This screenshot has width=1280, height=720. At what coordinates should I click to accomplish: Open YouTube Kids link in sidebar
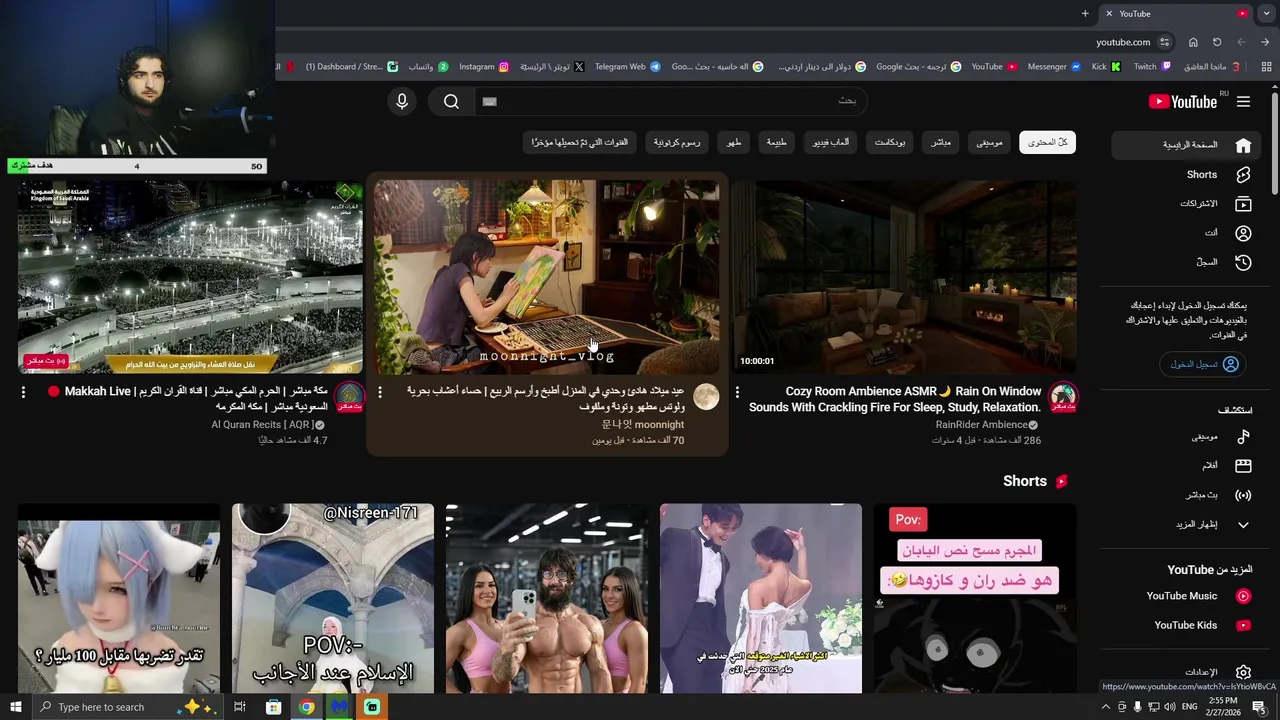(1184, 625)
